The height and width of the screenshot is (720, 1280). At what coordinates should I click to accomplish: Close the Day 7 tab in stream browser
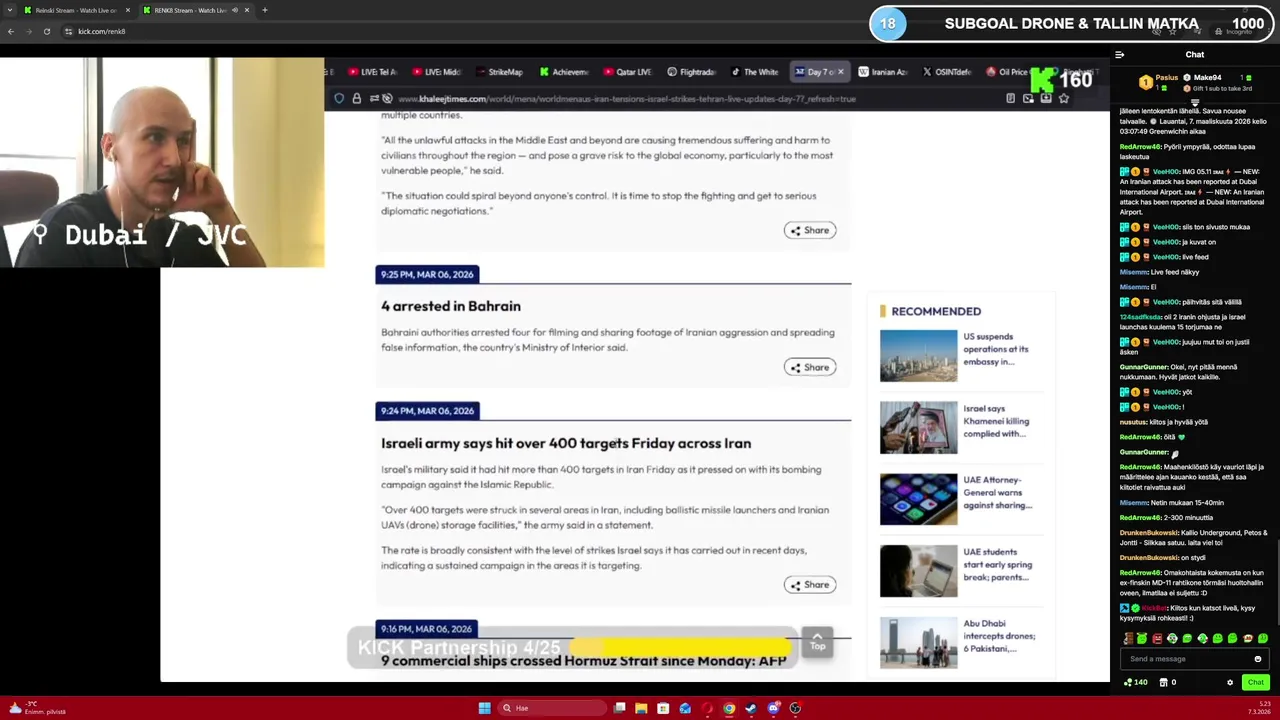pos(841,72)
